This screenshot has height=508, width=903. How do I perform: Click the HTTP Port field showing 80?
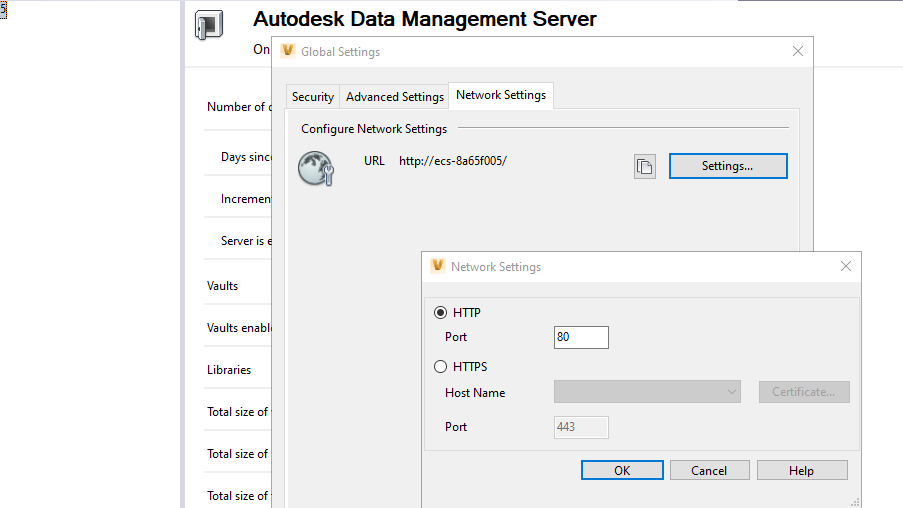(x=581, y=337)
